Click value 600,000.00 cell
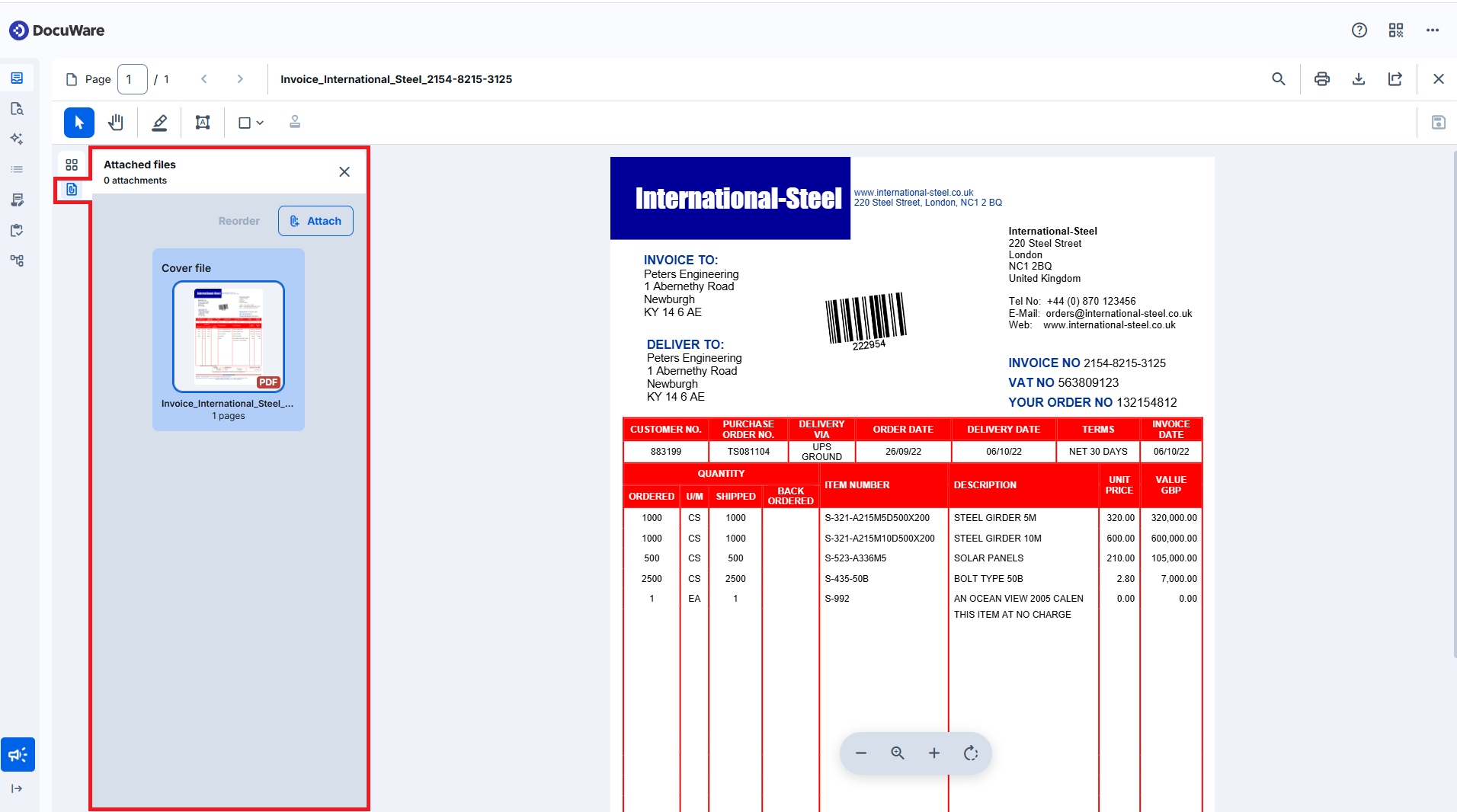Viewport: 1457px width, 812px height. [x=1174, y=539]
